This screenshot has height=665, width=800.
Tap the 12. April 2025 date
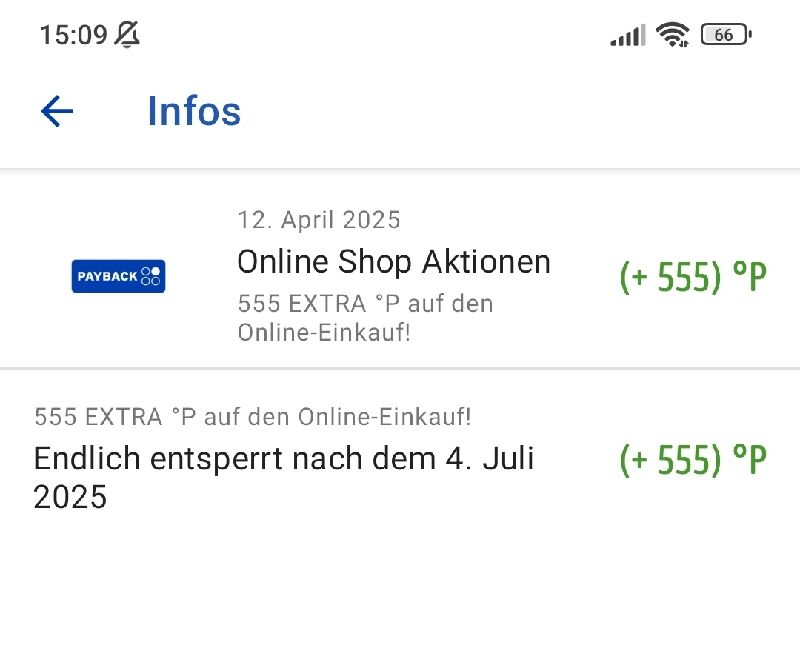click(x=319, y=220)
